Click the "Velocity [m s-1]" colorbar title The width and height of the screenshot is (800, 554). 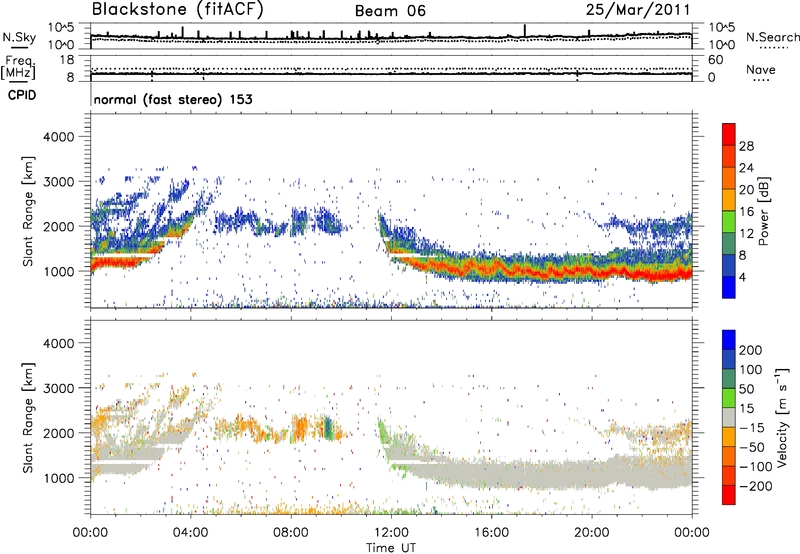coord(782,417)
